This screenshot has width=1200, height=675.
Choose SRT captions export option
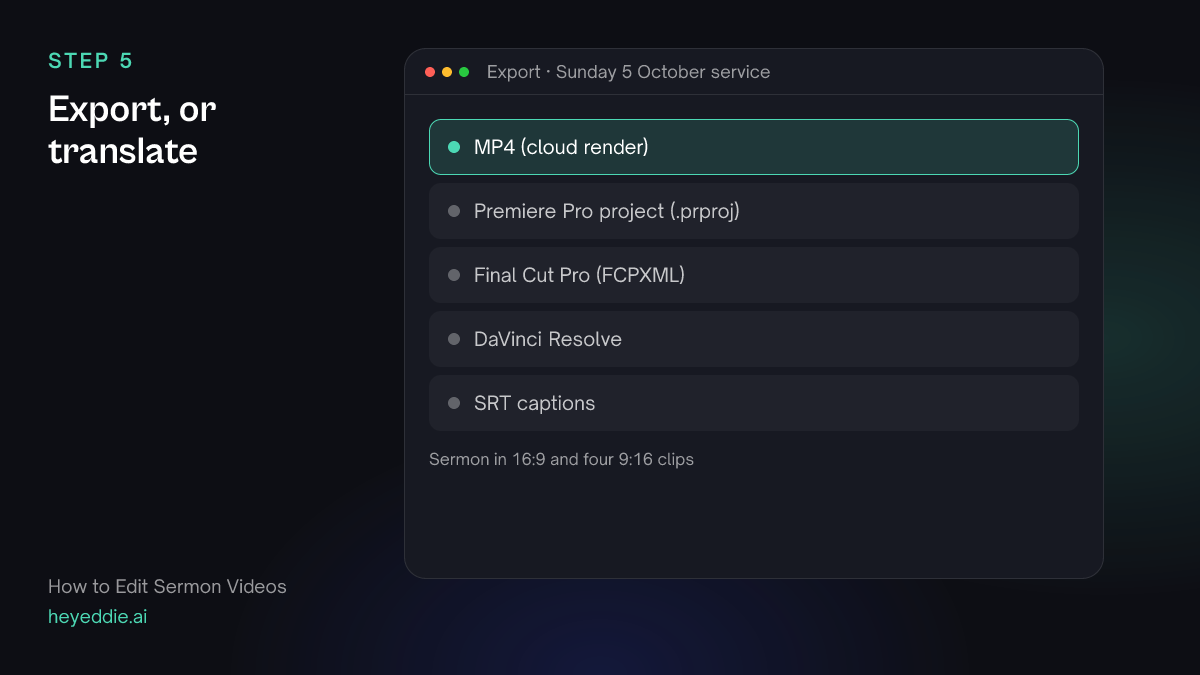pos(754,403)
